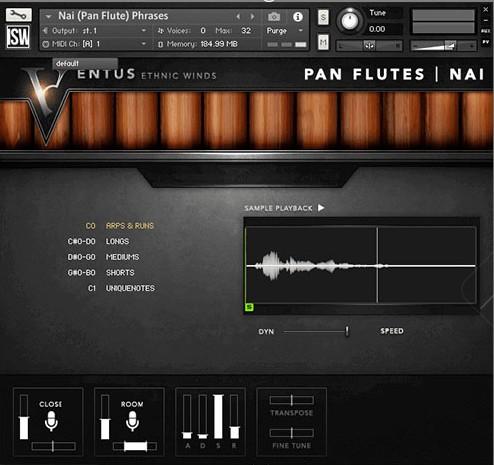The image size is (494, 465).
Task: Adjust the Decay (D) envelope fader
Action: (x=202, y=417)
